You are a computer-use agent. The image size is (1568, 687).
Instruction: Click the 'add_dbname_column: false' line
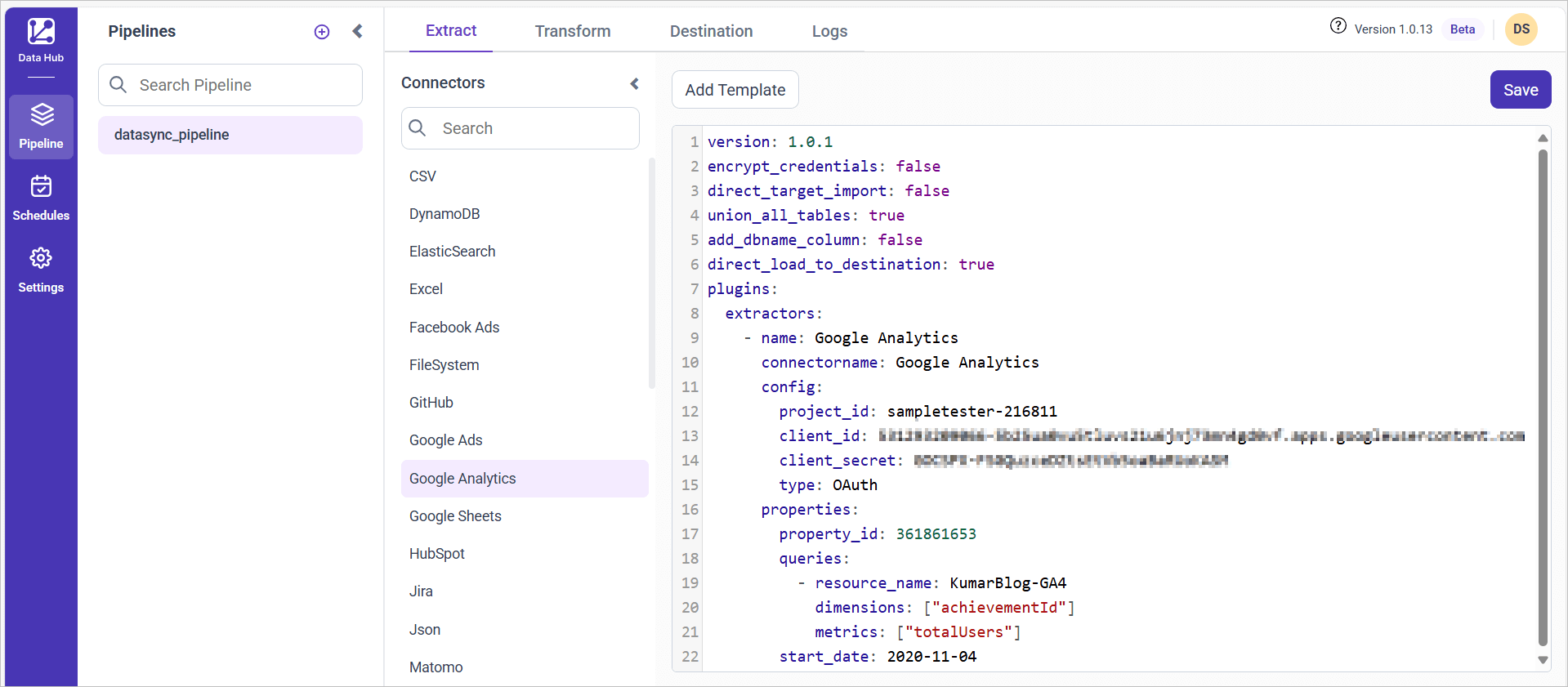815,240
